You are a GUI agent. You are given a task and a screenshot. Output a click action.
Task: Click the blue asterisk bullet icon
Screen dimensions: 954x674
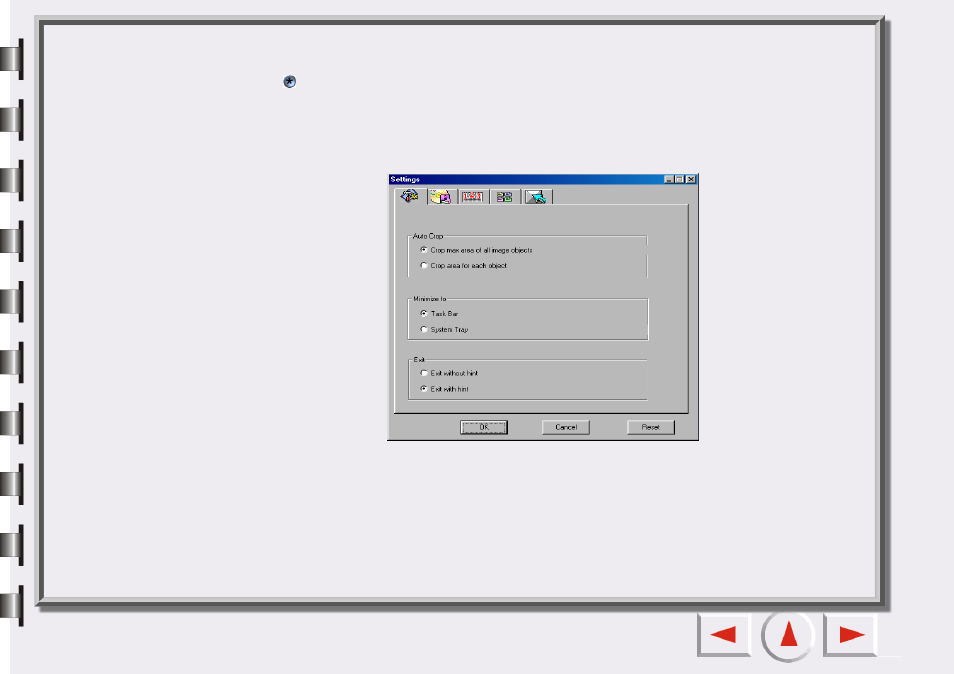(290, 82)
